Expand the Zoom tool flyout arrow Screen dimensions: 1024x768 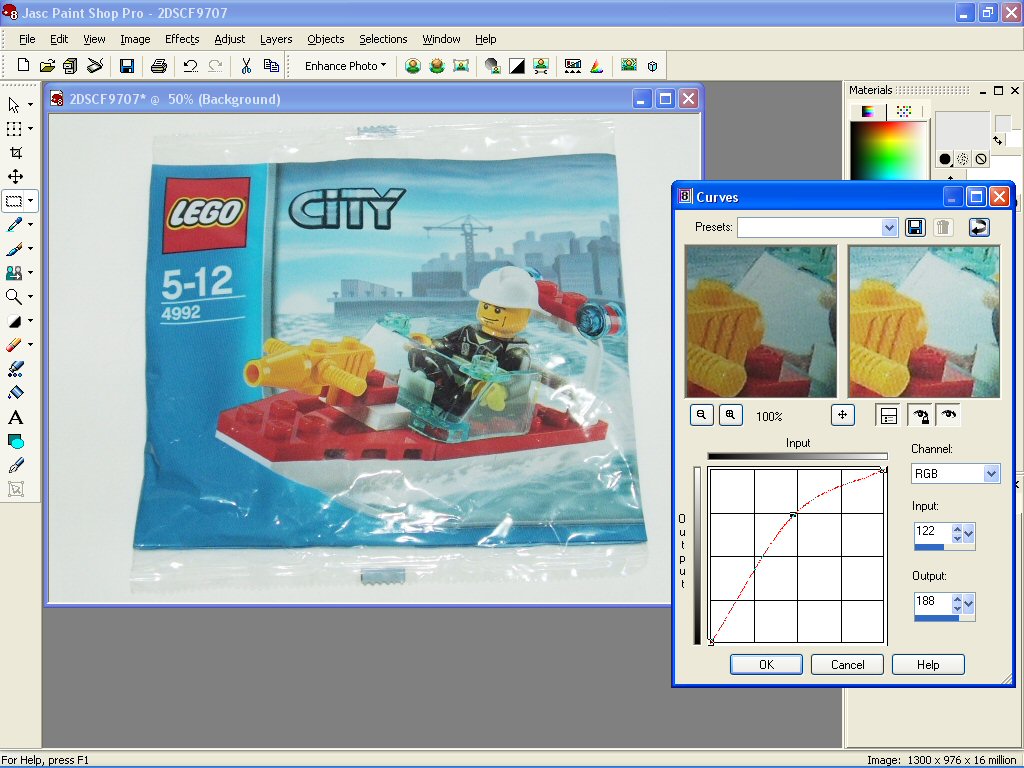point(30,296)
